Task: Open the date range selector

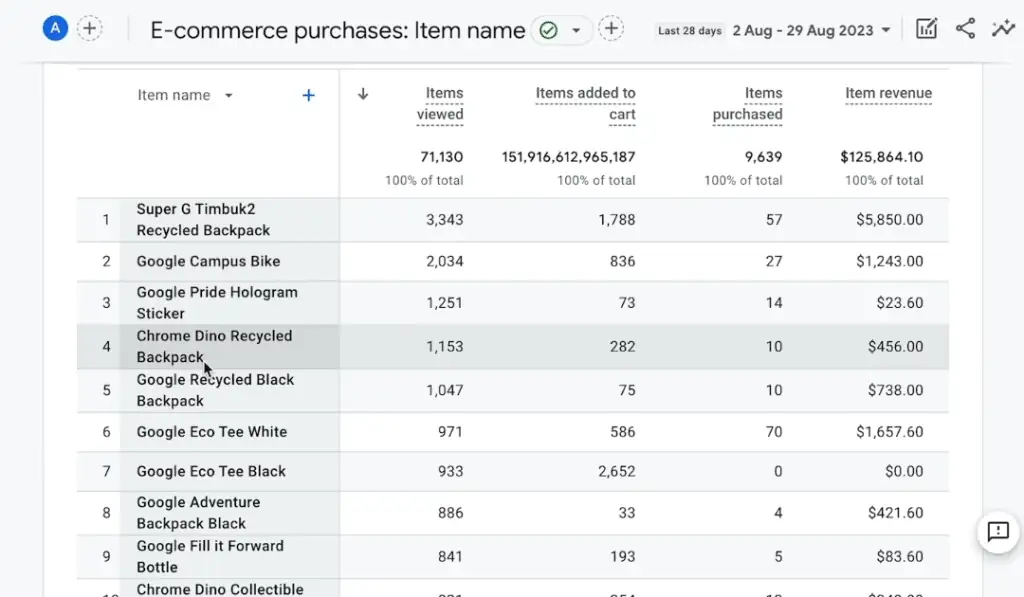Action: click(x=810, y=30)
